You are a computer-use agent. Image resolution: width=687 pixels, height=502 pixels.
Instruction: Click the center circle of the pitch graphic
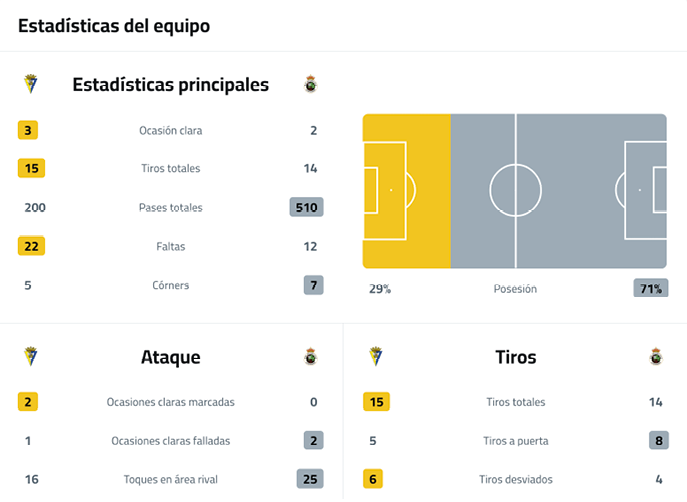point(515,190)
